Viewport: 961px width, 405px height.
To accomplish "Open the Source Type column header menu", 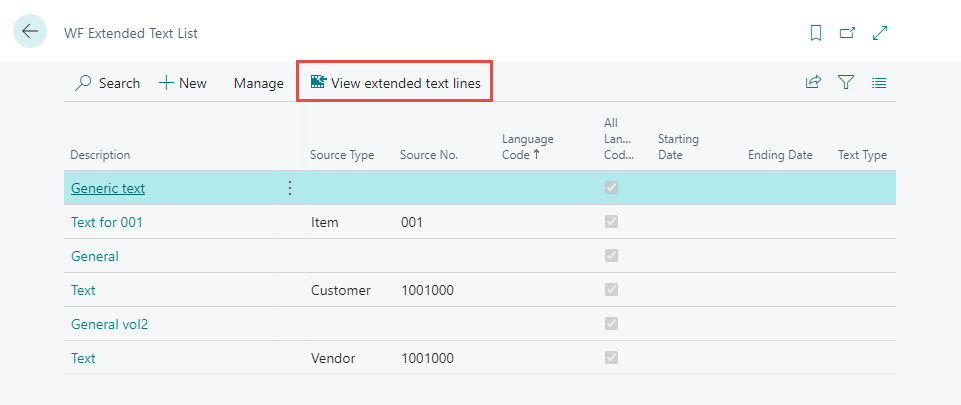I will click(342, 155).
